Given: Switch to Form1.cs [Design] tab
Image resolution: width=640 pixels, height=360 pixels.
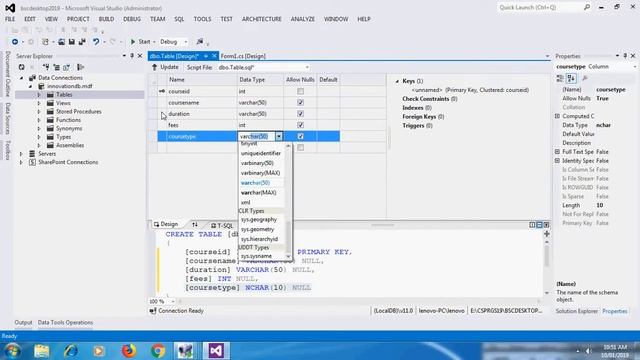Looking at the screenshot, I should tap(243, 56).
